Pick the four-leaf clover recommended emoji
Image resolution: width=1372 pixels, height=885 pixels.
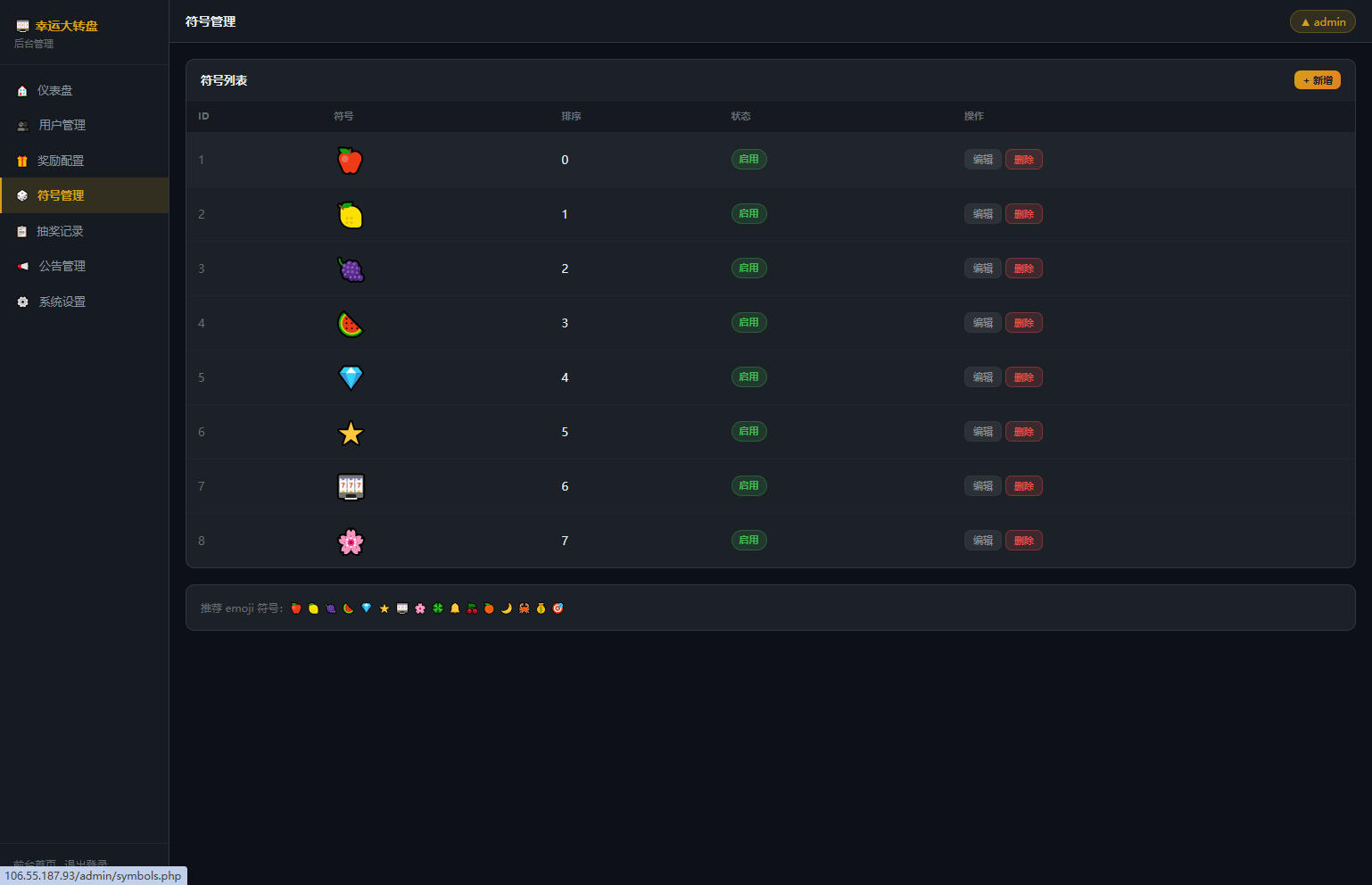(438, 608)
